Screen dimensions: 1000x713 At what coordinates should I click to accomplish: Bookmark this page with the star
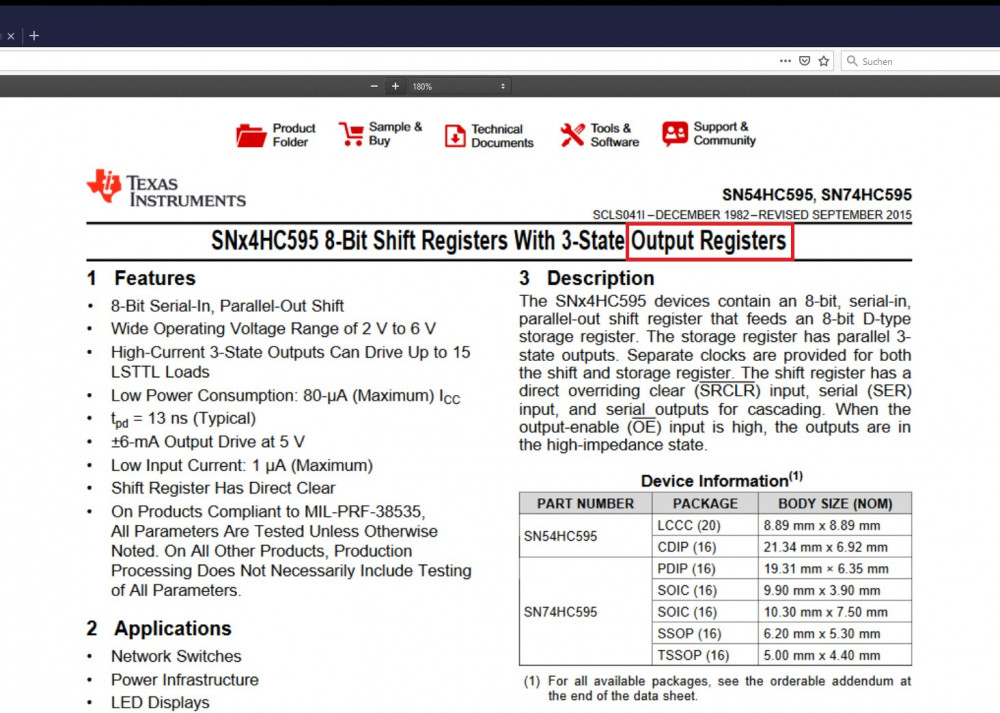pos(824,61)
